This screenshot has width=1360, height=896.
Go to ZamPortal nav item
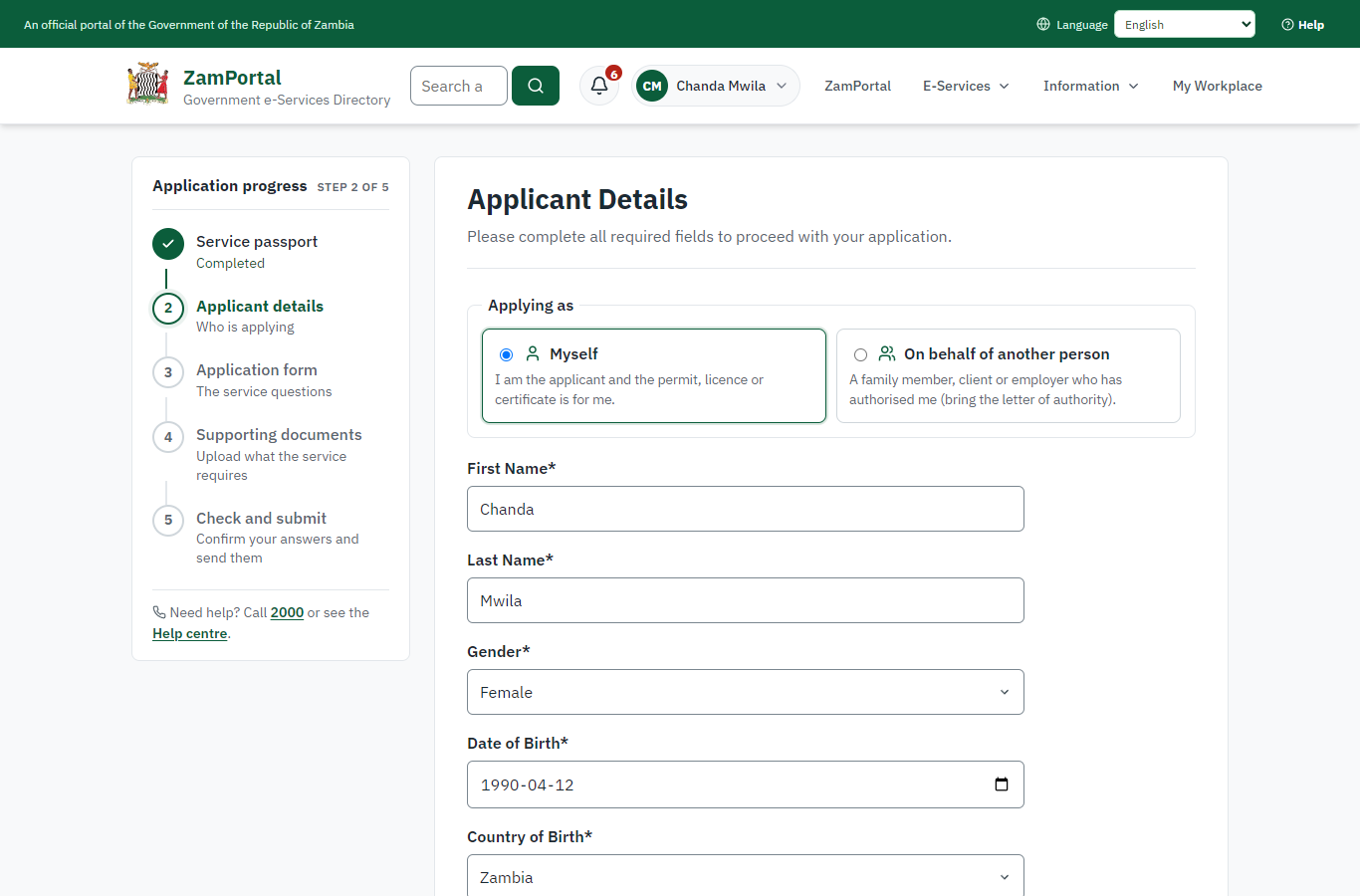point(857,86)
